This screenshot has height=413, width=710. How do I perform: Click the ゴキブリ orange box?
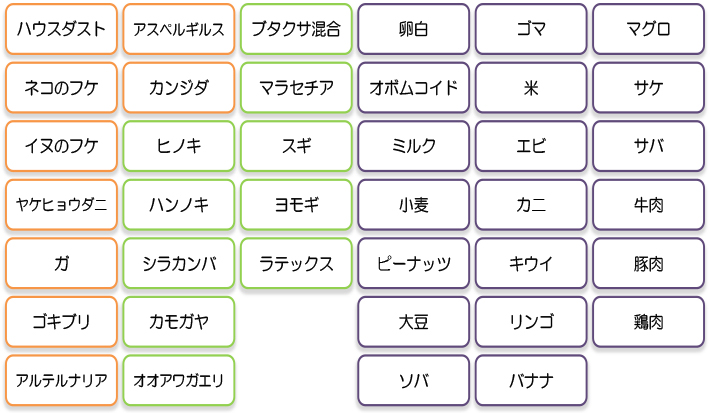click(x=61, y=322)
